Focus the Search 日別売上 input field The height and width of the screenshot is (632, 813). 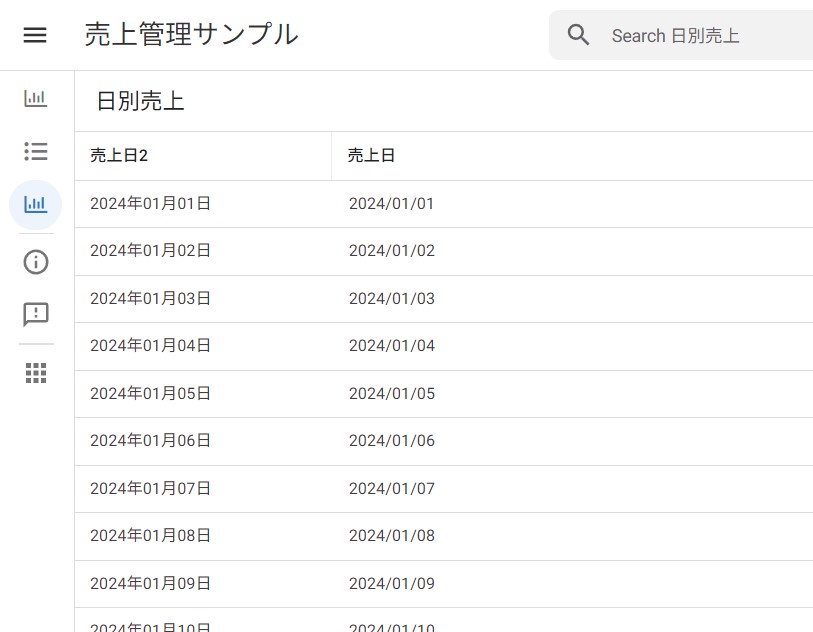click(700, 36)
